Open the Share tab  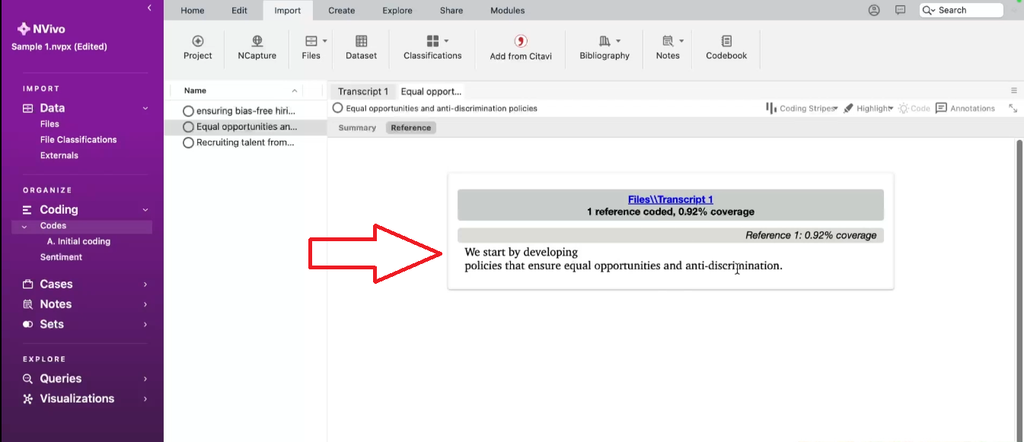click(451, 10)
